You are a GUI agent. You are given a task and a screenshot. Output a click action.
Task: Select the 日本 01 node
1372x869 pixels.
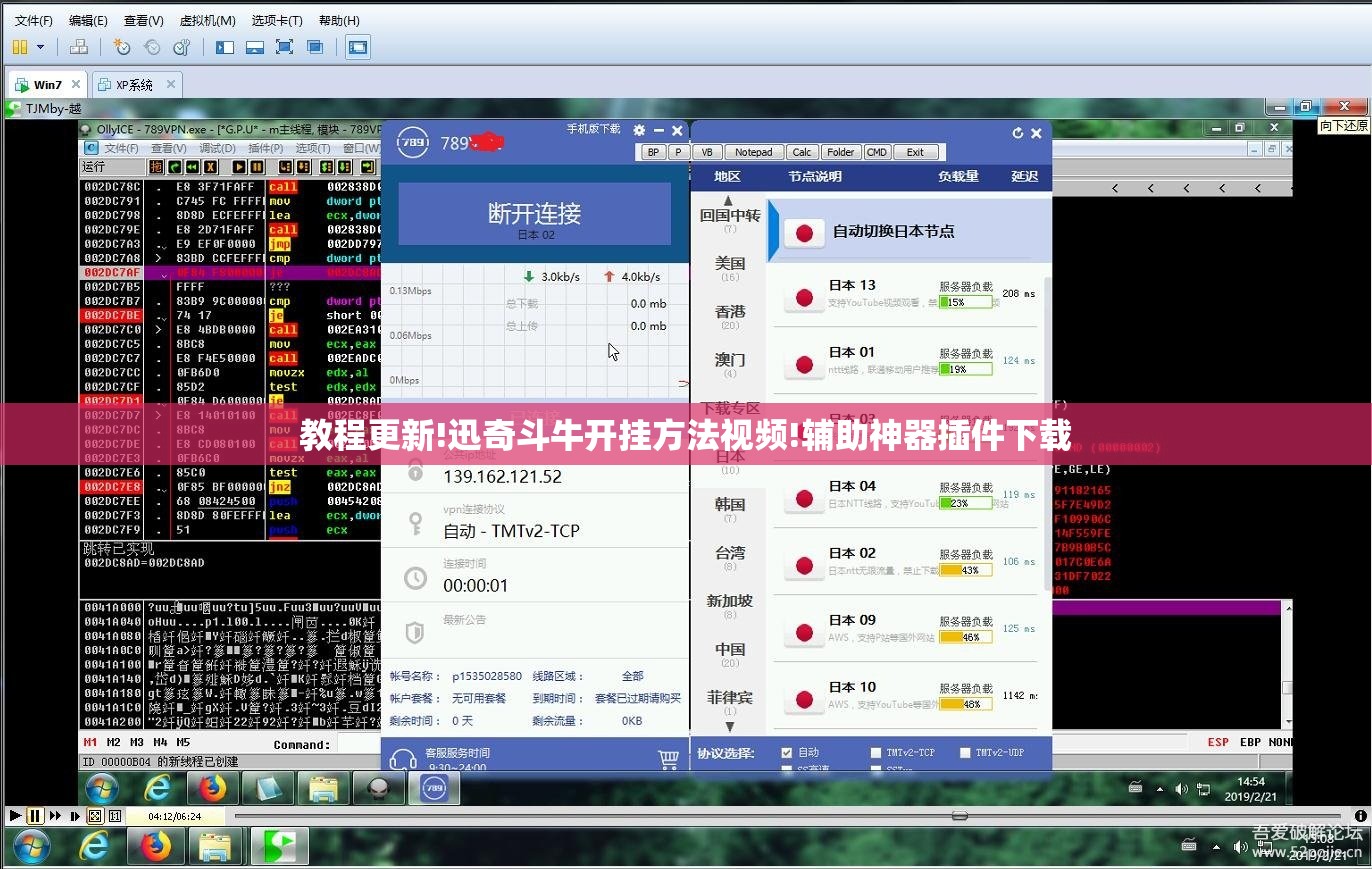[905, 361]
